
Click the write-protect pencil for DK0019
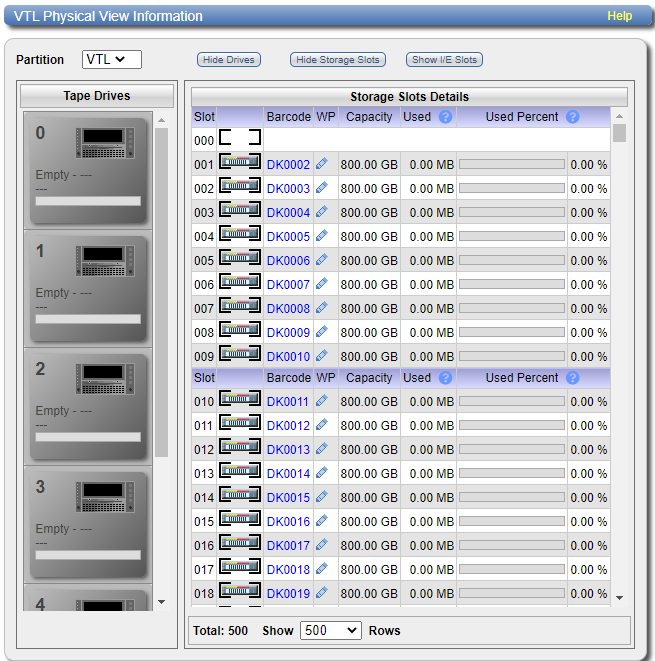pyautogui.click(x=322, y=593)
